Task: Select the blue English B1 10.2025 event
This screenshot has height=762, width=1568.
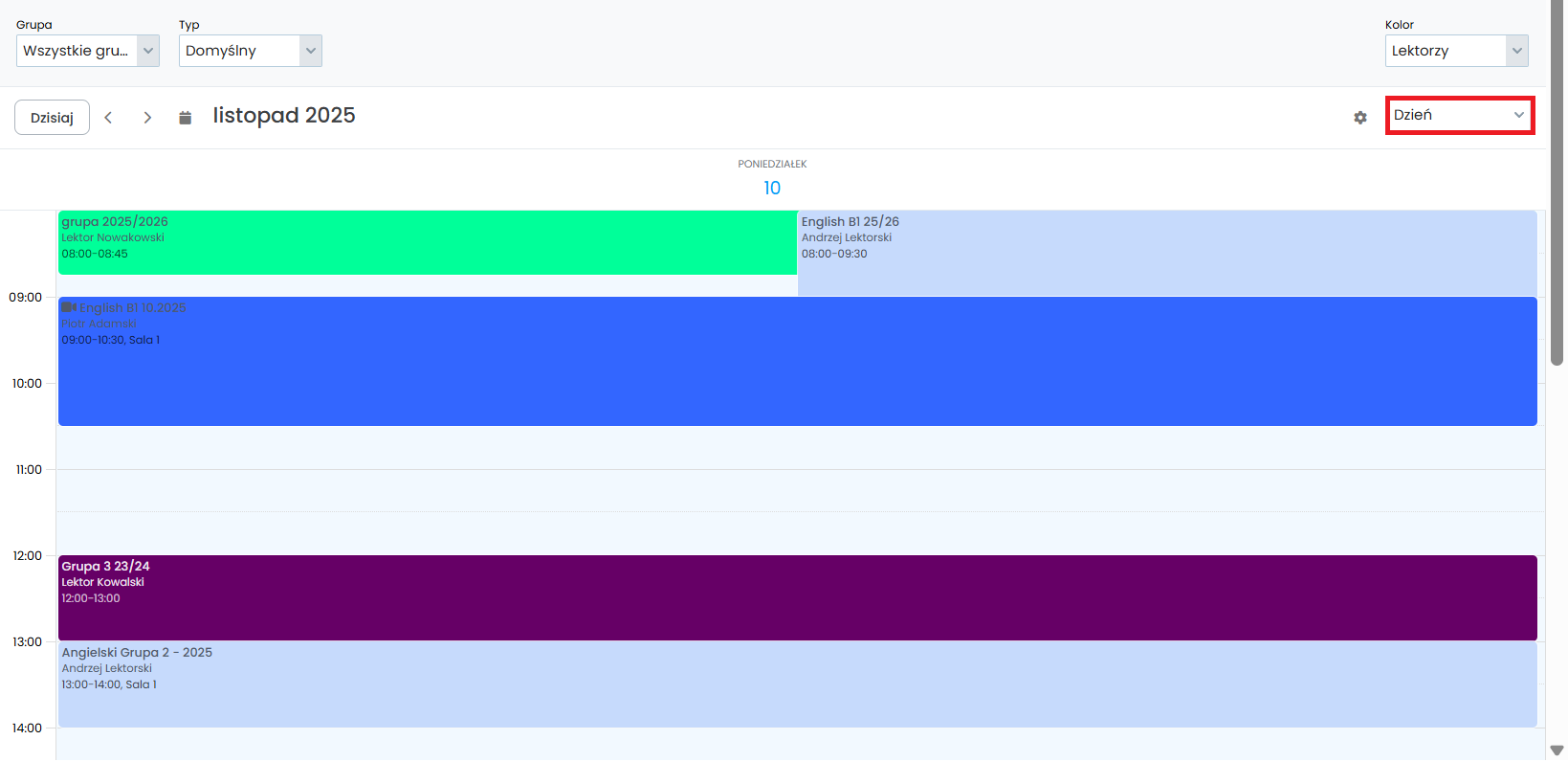Action: 797,373
